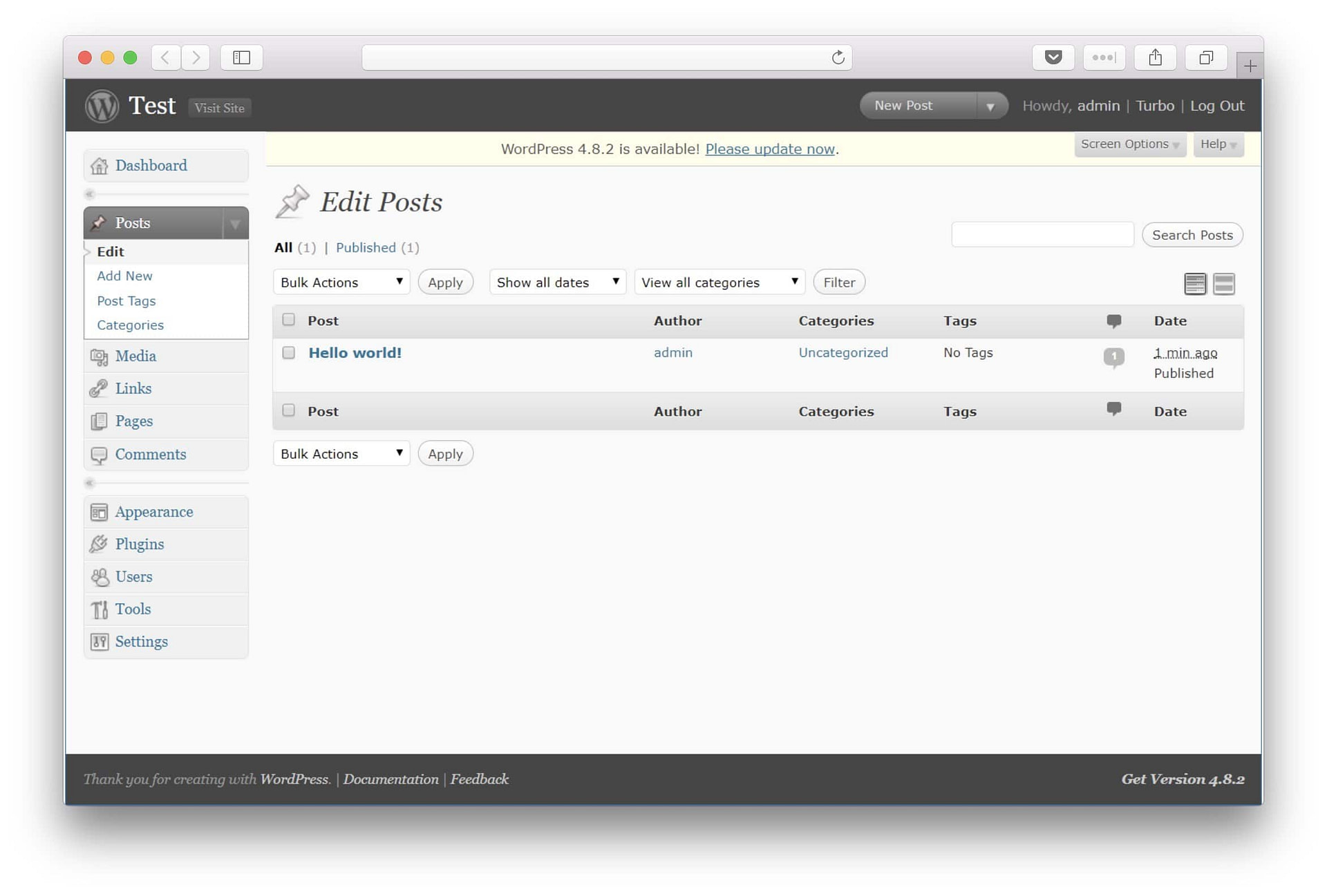The image size is (1327, 896).
Task: Click the comment bubble icon in table header
Action: pos(1113,321)
